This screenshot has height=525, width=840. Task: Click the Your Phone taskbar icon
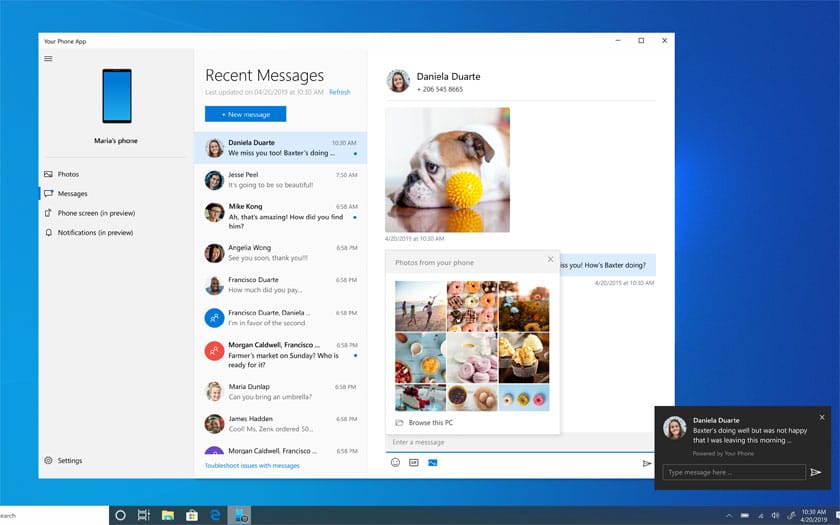click(x=239, y=515)
